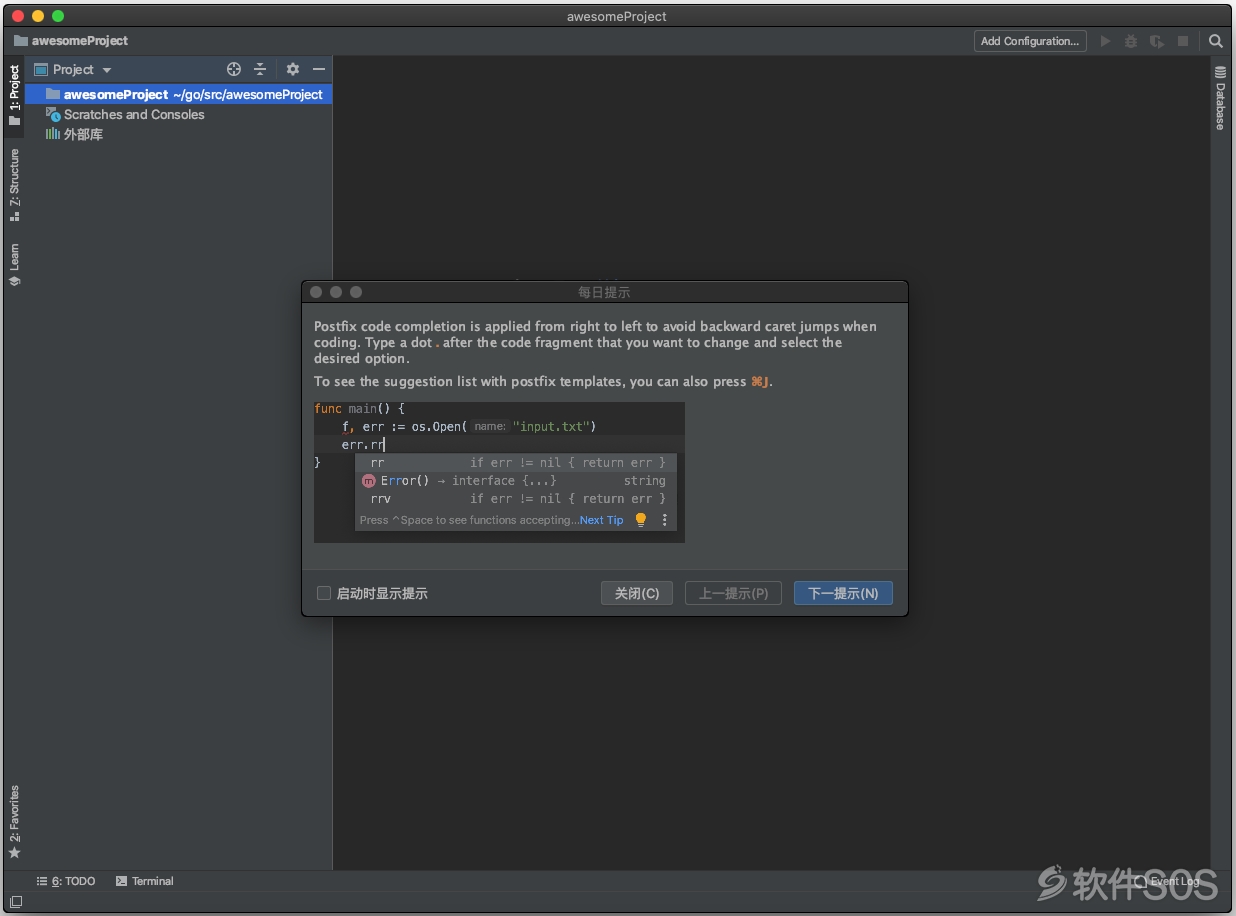
Task: Select Error() method suggestion
Action: pyautogui.click(x=516, y=480)
